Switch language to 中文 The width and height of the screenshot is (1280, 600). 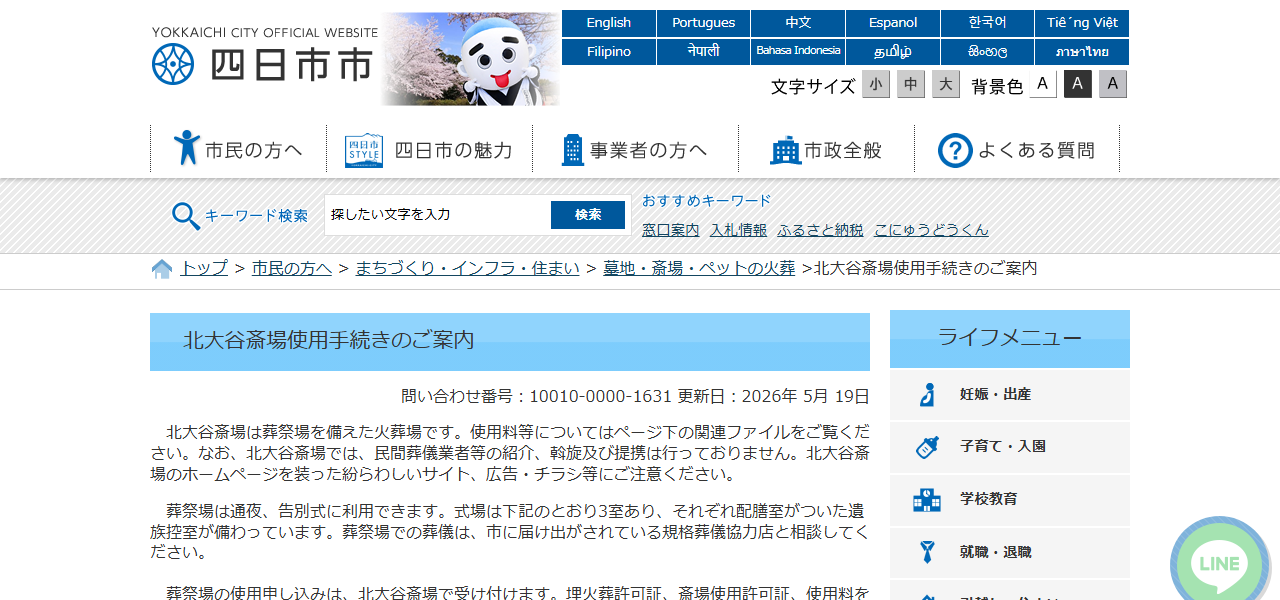pos(798,23)
